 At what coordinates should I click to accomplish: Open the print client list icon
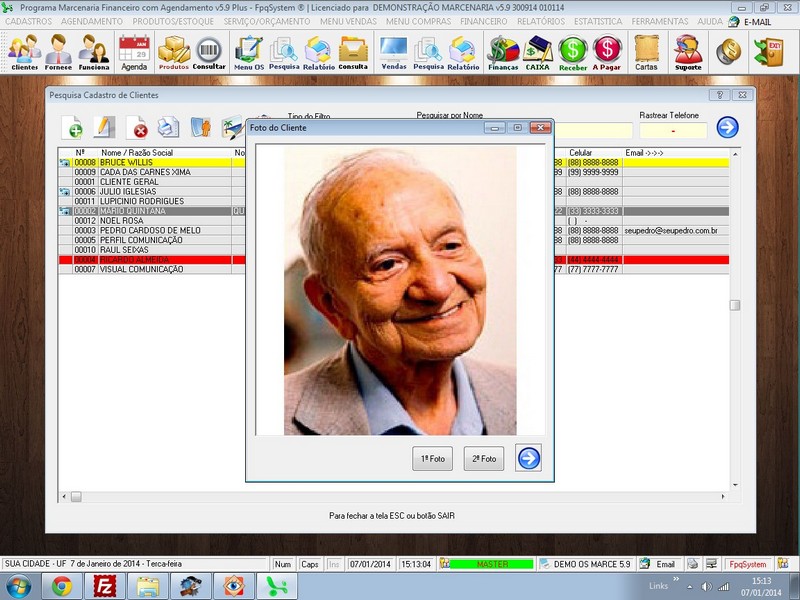click(169, 129)
